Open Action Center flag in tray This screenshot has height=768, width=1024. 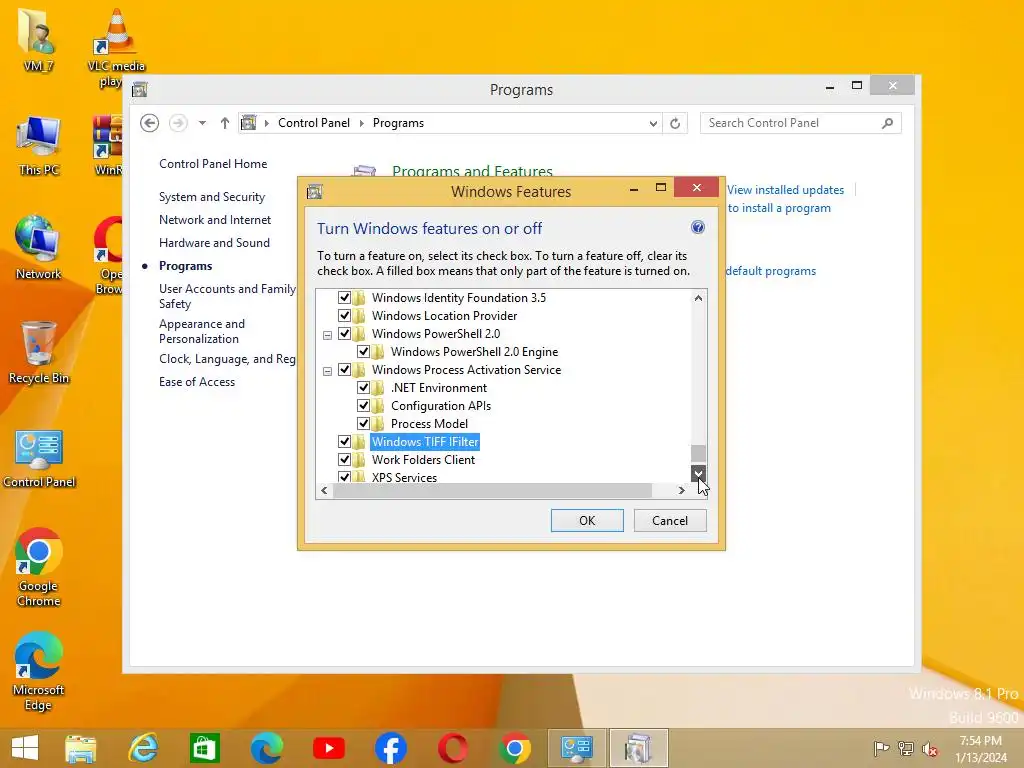pos(881,748)
